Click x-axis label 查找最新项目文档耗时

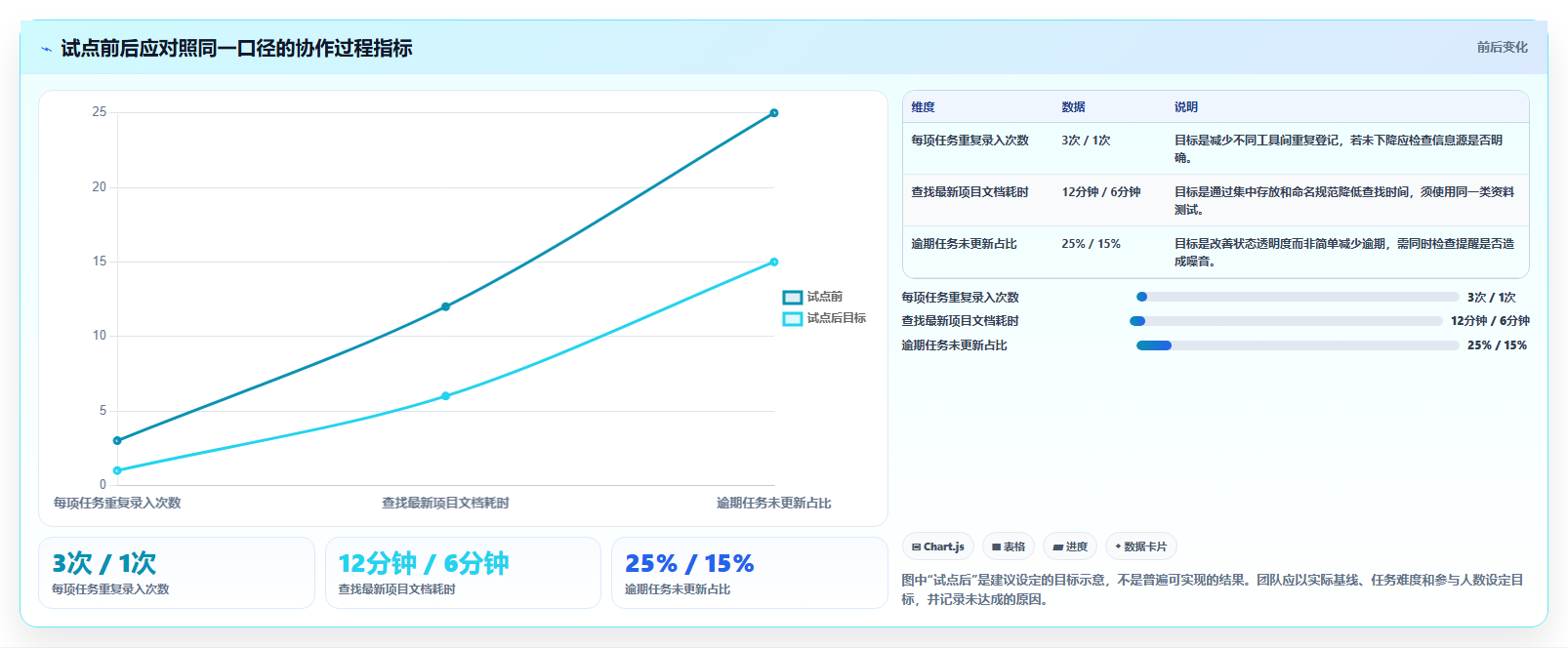[x=445, y=503]
